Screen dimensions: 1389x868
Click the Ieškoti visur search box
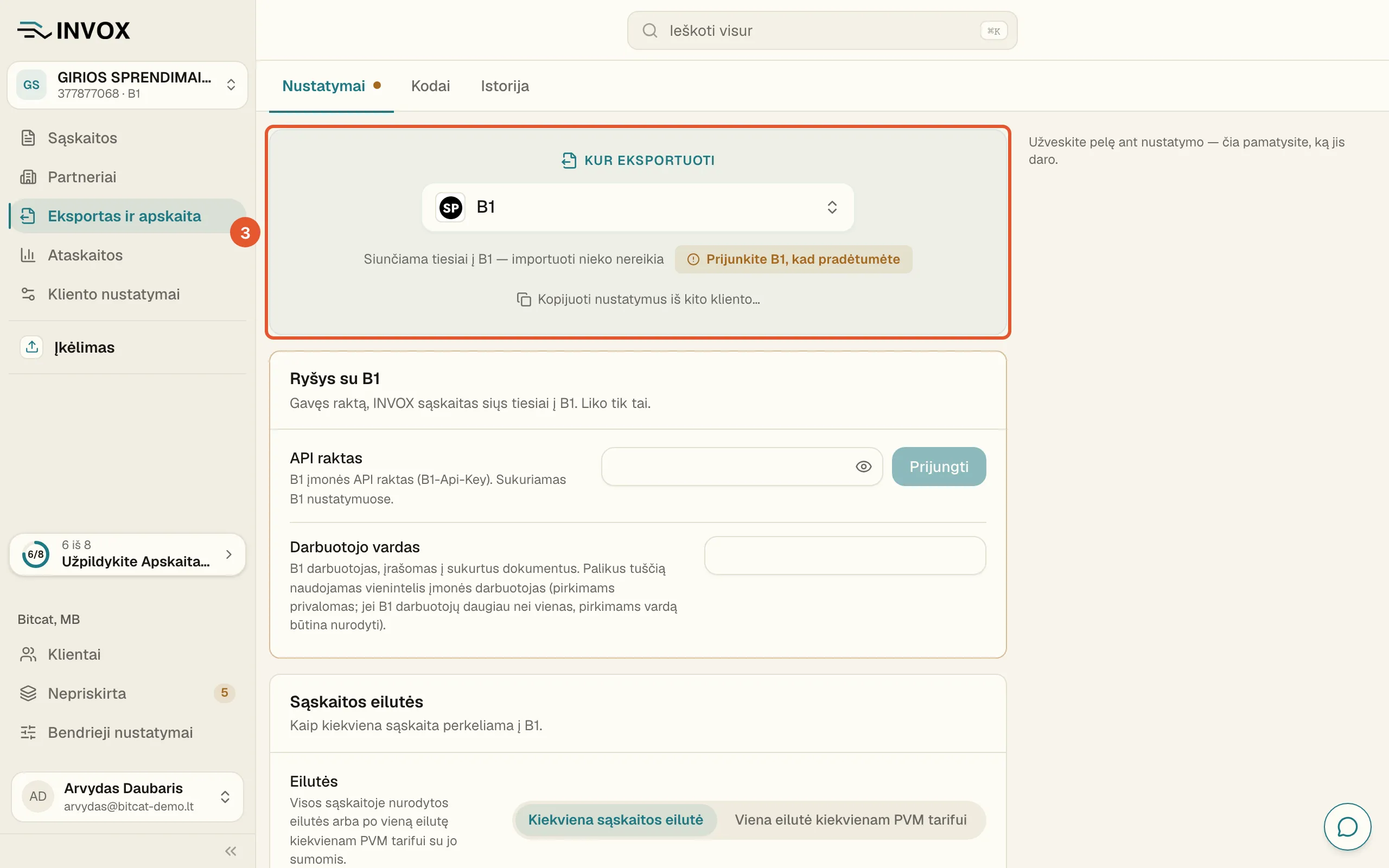[822, 30]
